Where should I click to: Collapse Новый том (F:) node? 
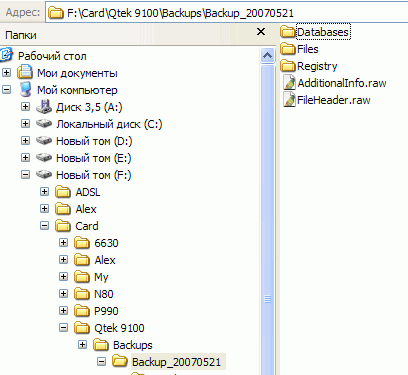tap(25, 175)
